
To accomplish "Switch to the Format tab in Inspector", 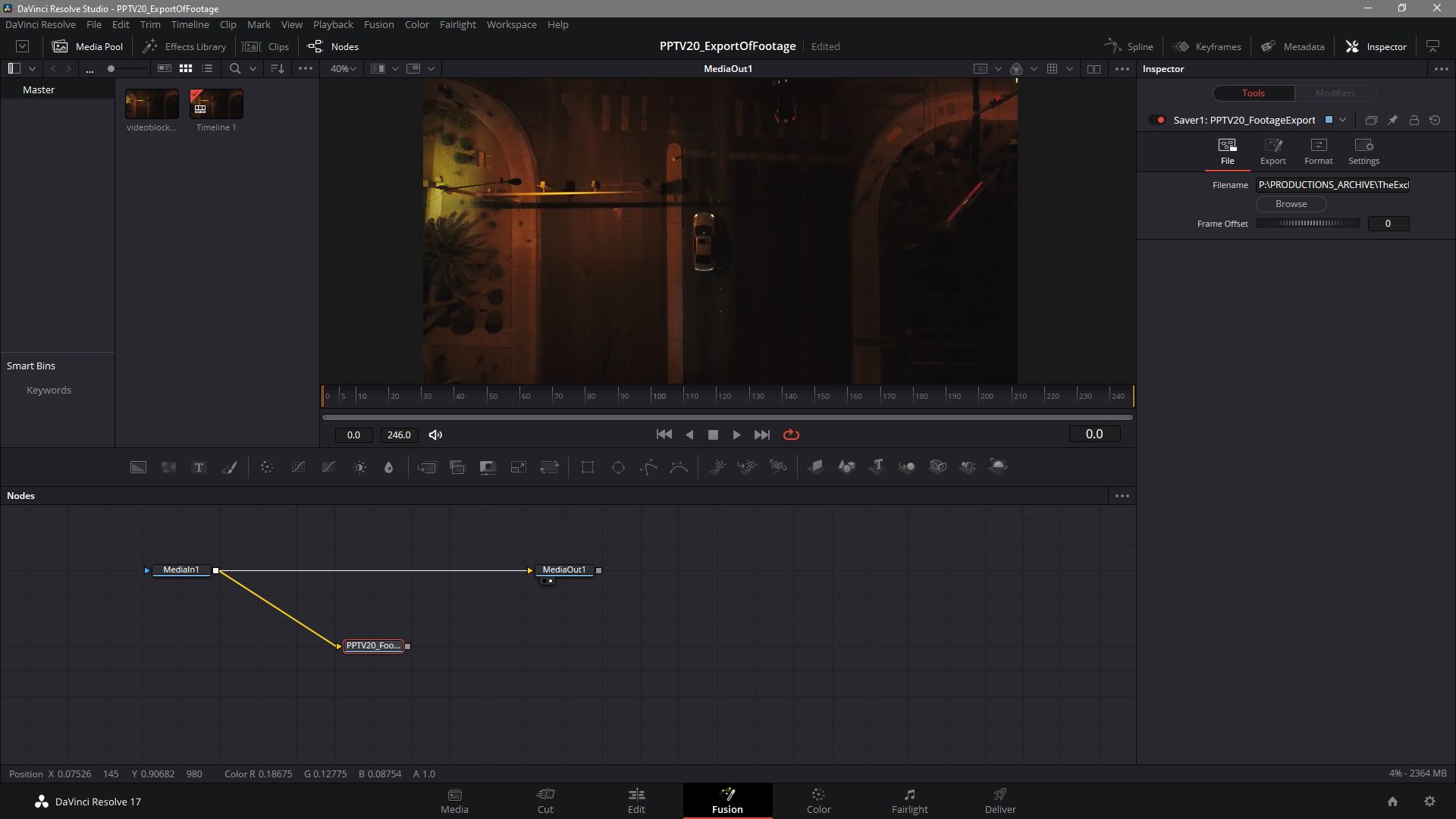I will coord(1318,151).
